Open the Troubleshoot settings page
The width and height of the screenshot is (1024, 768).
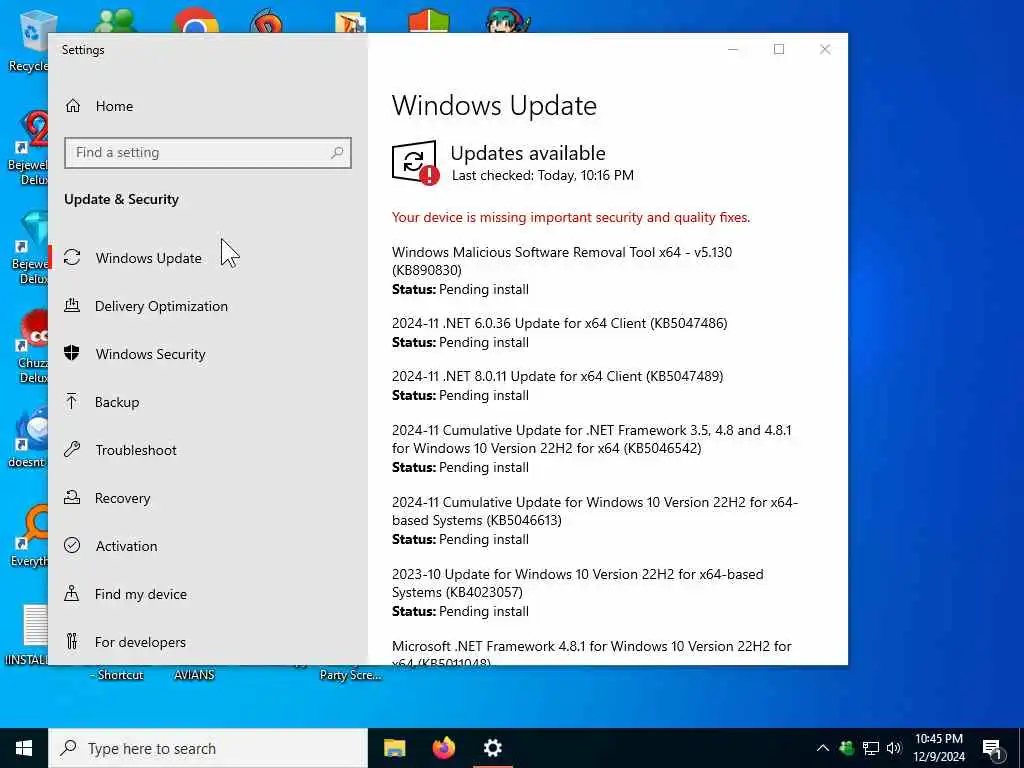tap(136, 450)
